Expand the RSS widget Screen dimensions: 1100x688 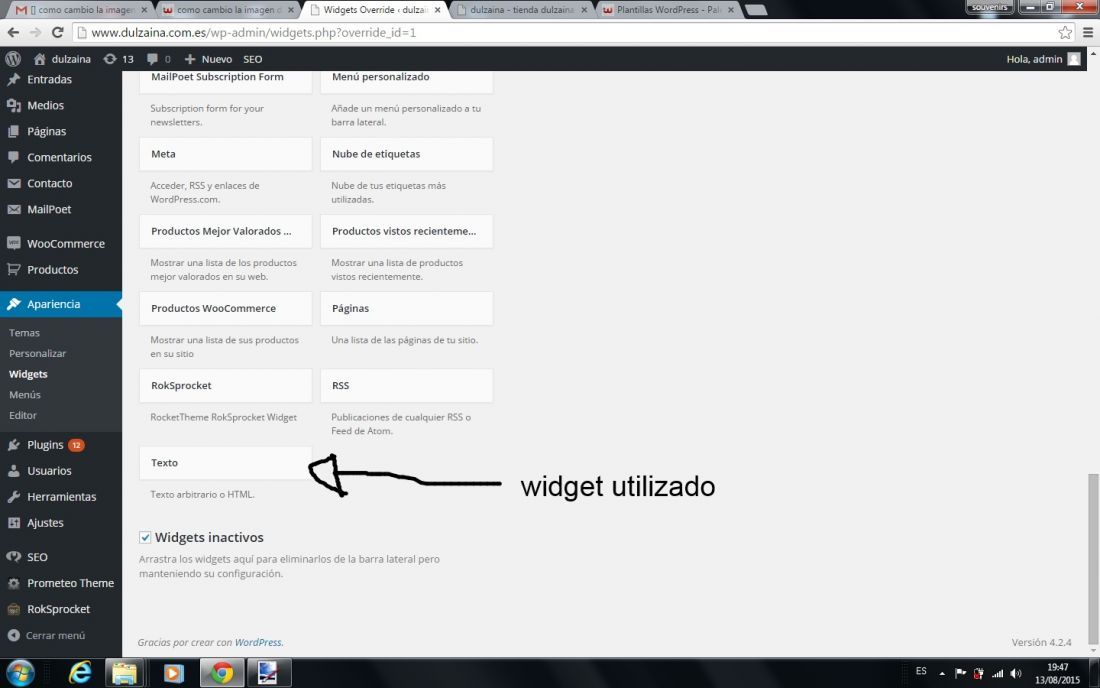[x=406, y=386]
